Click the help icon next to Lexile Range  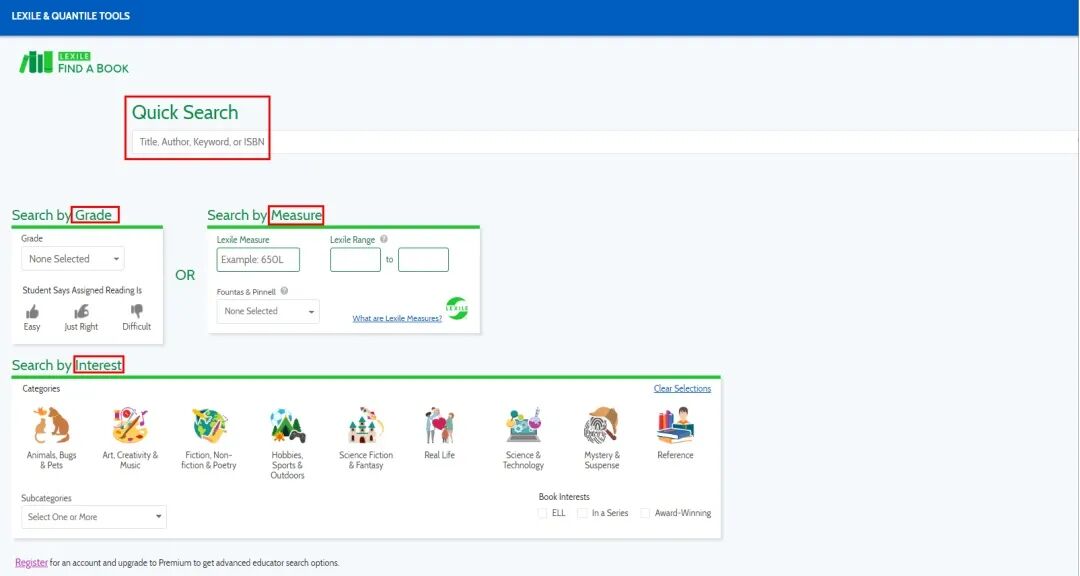click(x=384, y=239)
